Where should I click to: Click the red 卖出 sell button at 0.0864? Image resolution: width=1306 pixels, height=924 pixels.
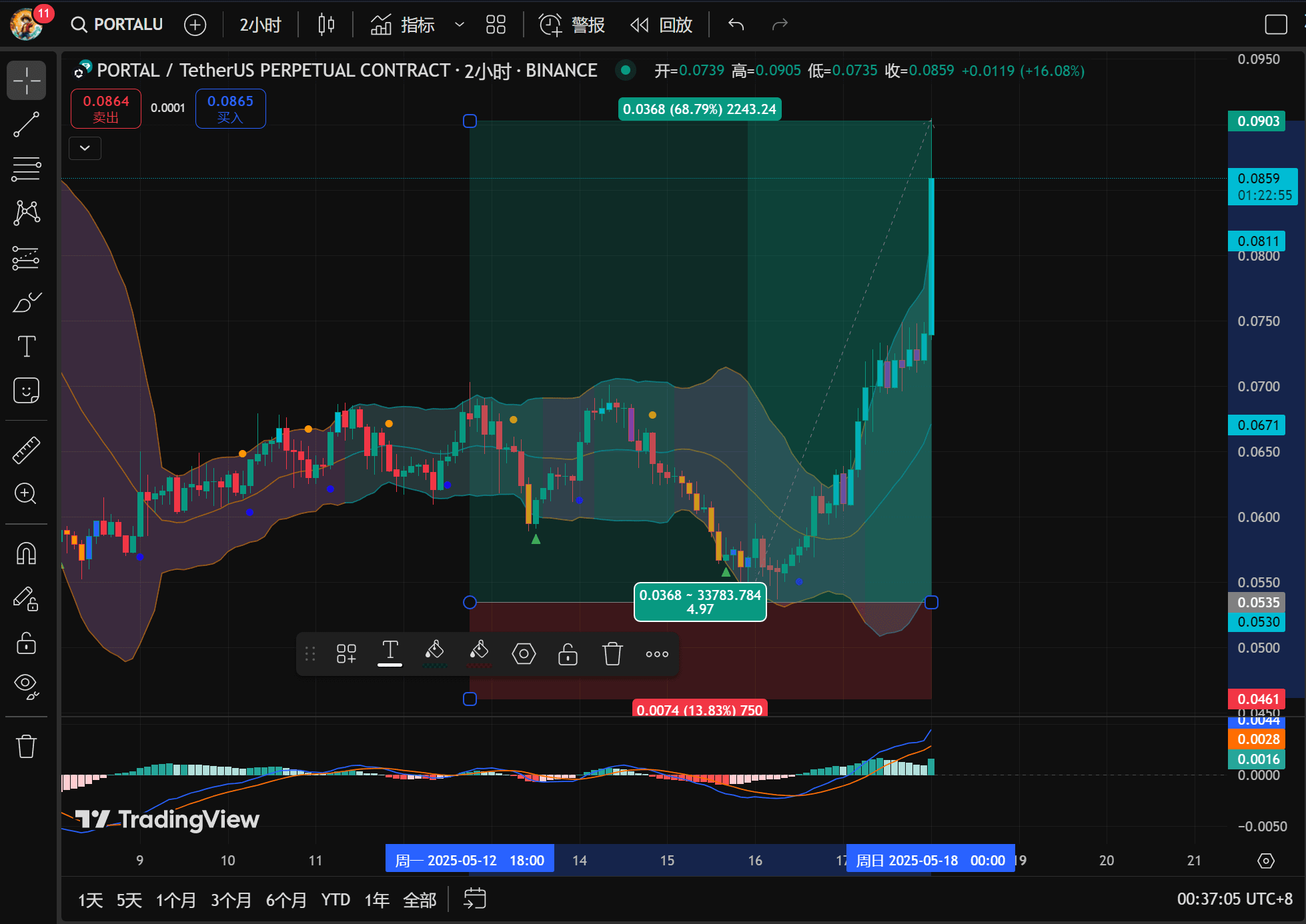[106, 109]
